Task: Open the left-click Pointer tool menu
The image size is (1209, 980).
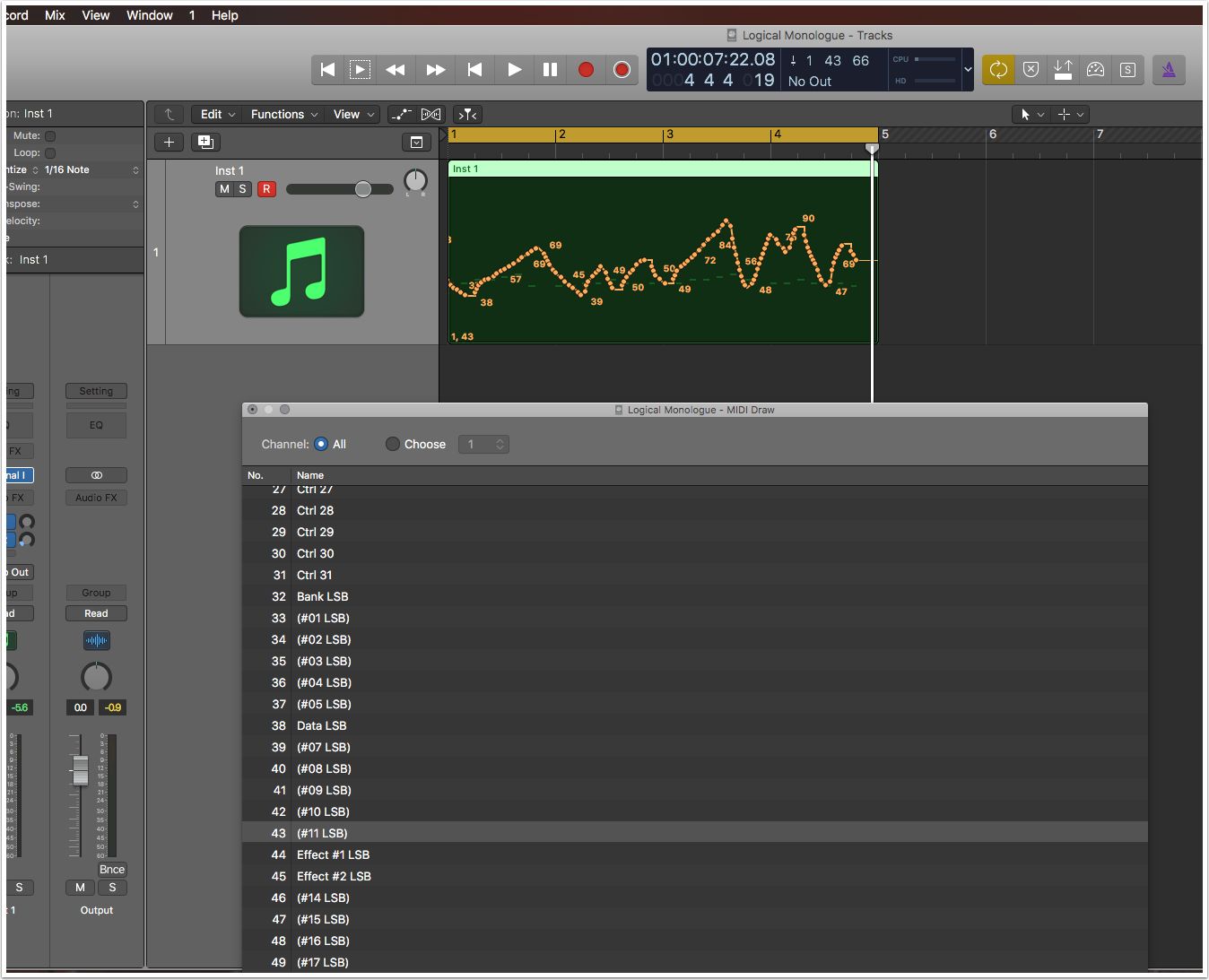Action: tap(1031, 115)
